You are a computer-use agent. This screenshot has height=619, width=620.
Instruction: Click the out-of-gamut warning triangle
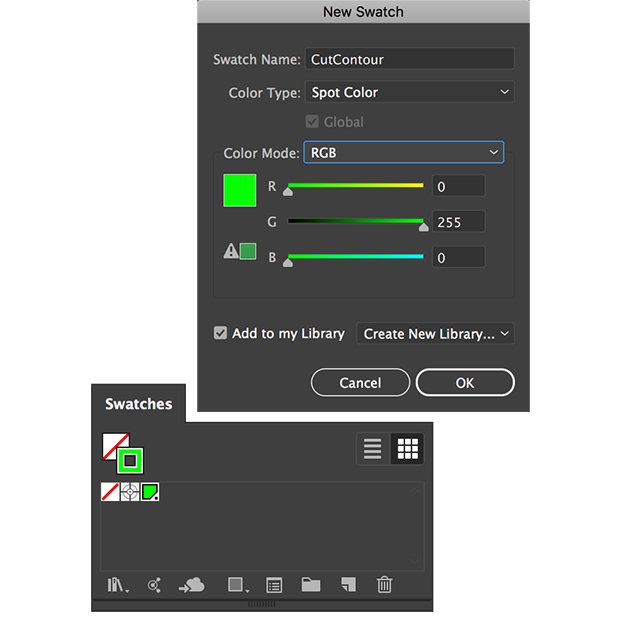[x=231, y=251]
